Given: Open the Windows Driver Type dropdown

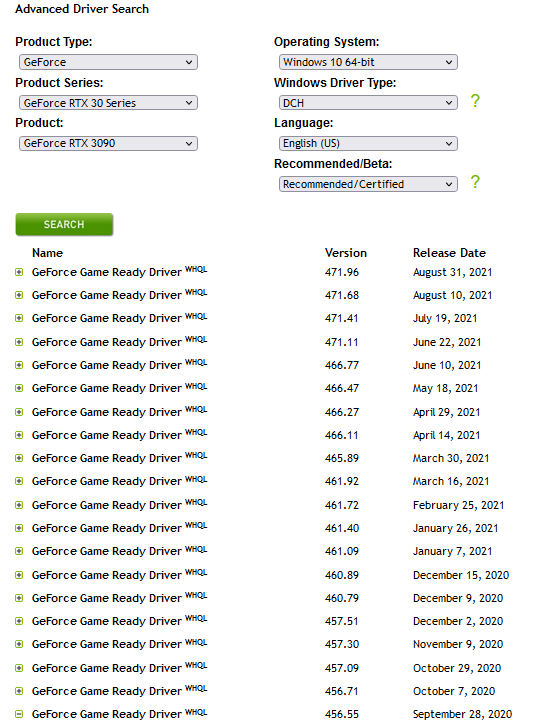Looking at the screenshot, I should [368, 102].
